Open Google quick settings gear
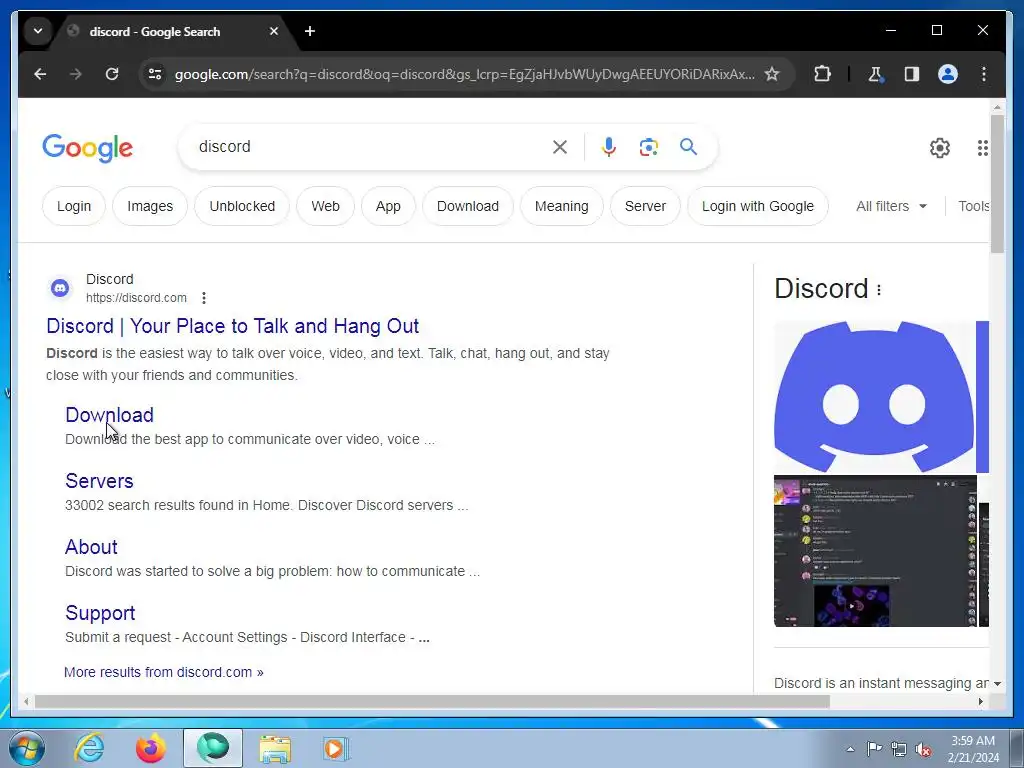Image resolution: width=1024 pixels, height=768 pixels. coord(940,148)
